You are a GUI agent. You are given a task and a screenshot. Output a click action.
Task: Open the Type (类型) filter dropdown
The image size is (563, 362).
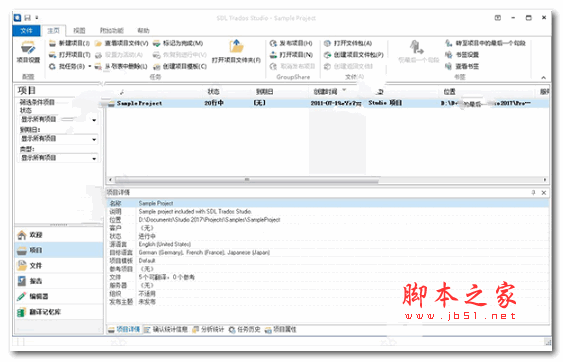59,158
